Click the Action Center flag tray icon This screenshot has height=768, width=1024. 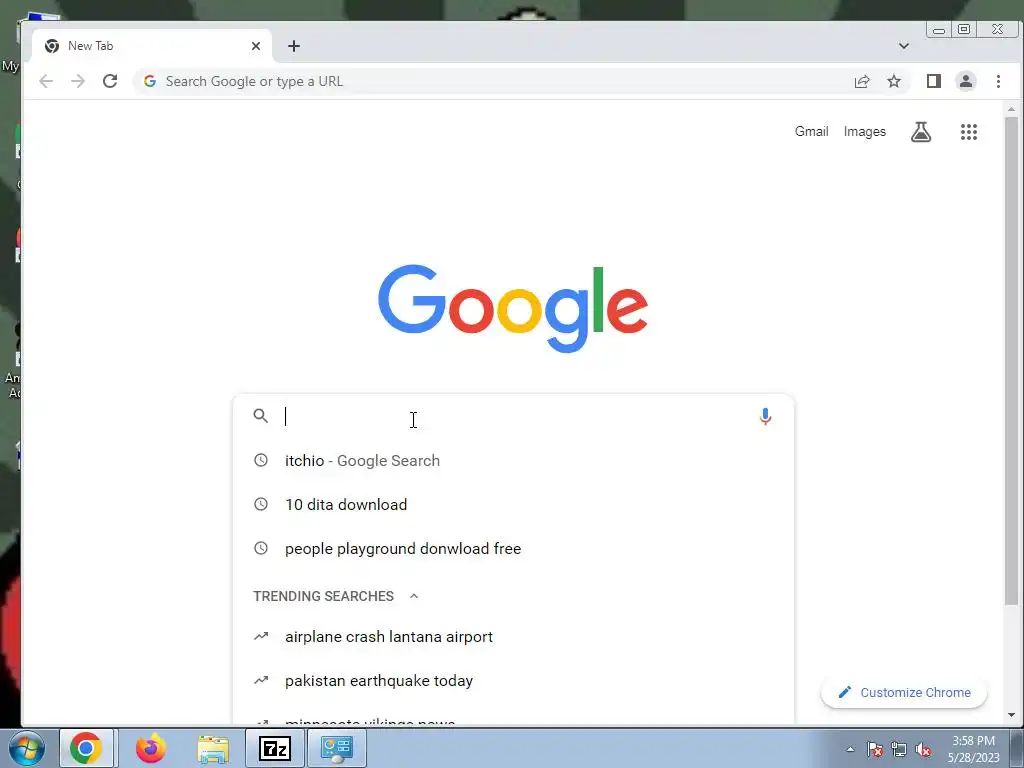875,749
